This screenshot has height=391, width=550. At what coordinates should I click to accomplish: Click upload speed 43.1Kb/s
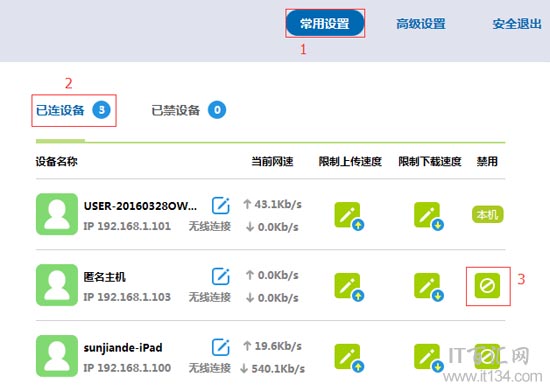[273, 204]
